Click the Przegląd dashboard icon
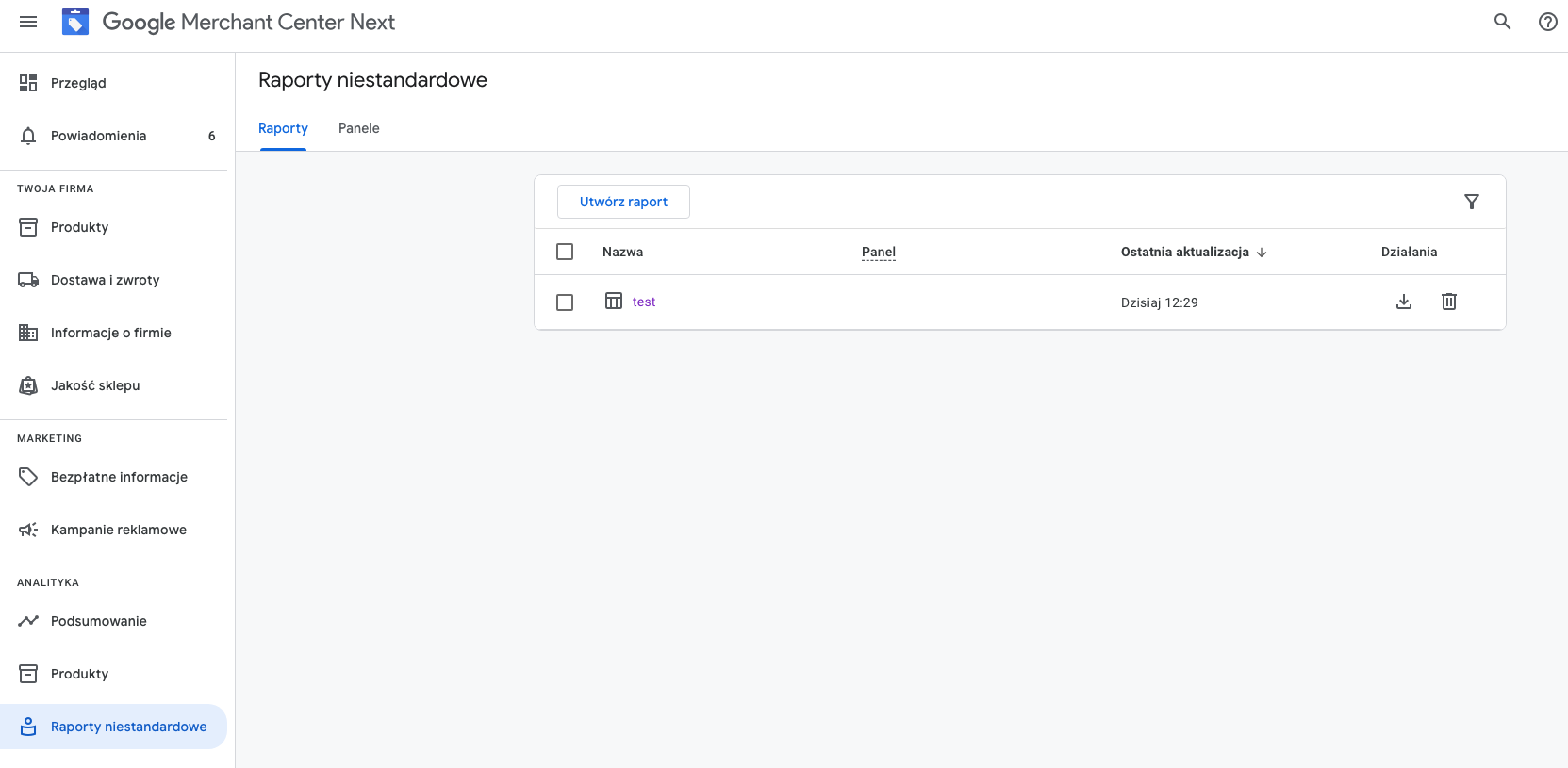The height and width of the screenshot is (768, 1568). [x=28, y=83]
